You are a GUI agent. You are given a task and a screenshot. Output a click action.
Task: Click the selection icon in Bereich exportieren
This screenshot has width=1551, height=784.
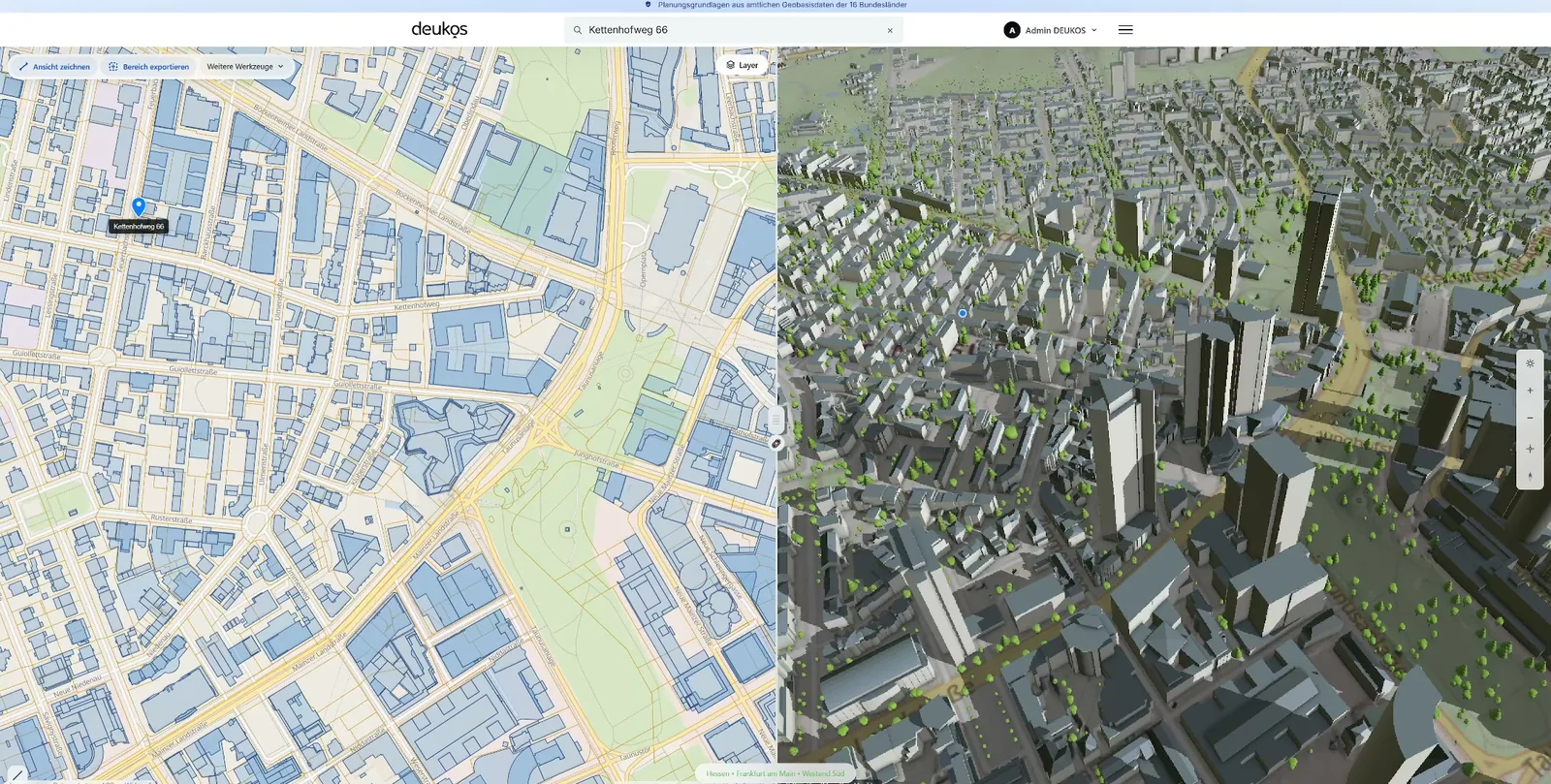pos(113,67)
